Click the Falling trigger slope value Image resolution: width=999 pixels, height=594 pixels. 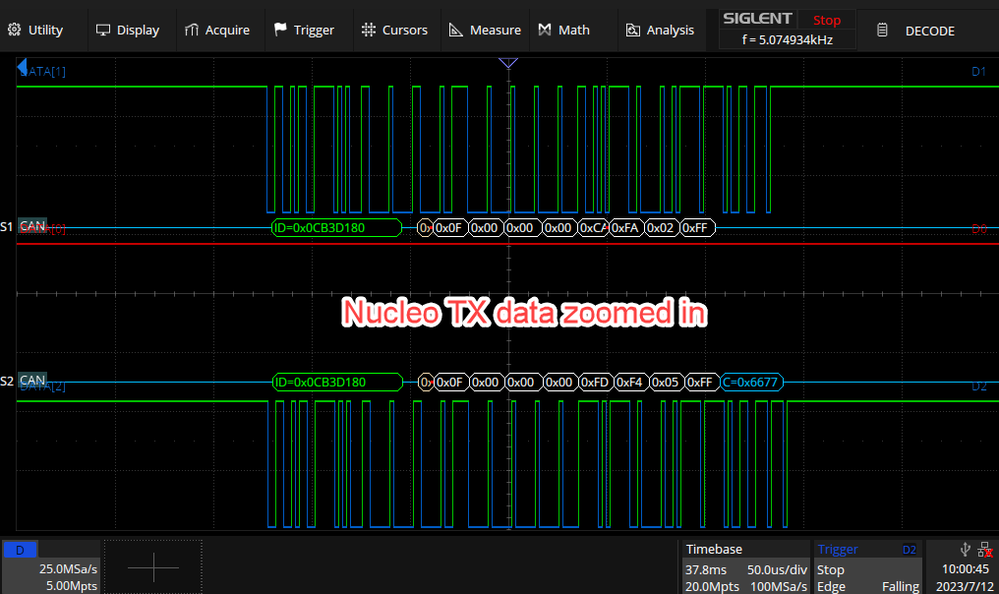[x=900, y=586]
